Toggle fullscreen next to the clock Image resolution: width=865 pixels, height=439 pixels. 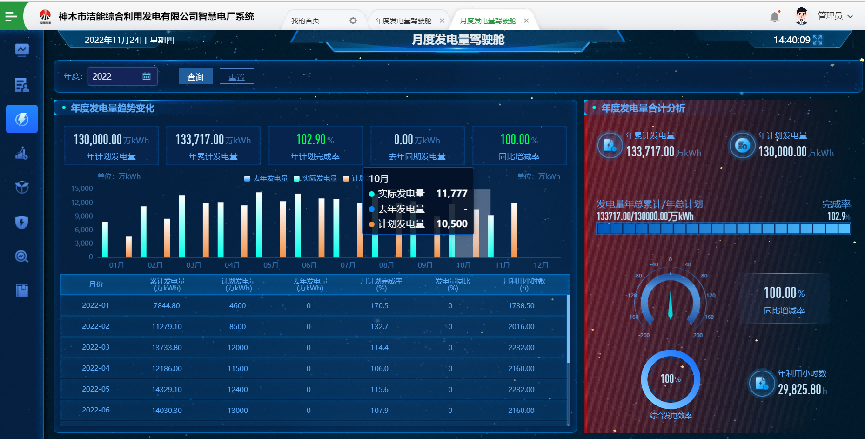818,40
